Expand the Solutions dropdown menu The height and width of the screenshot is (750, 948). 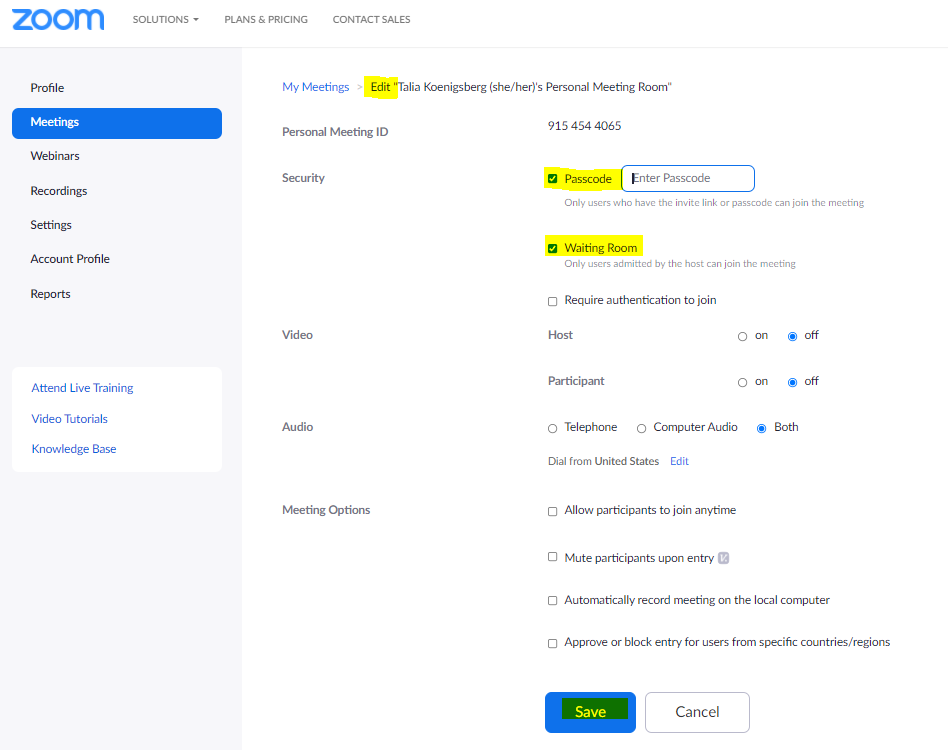[165, 19]
